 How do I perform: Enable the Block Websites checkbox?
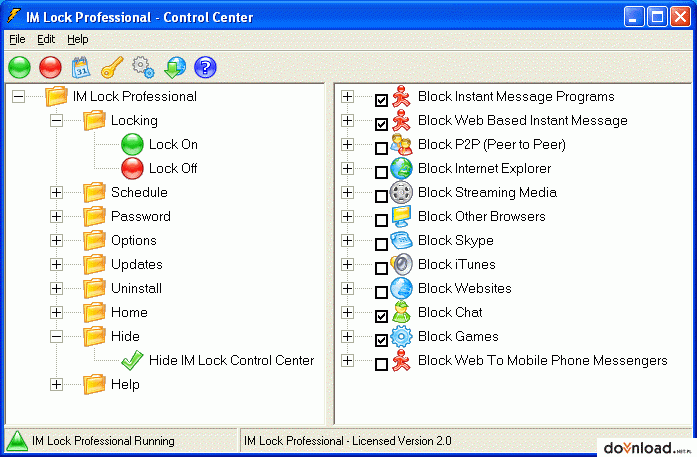pyautogui.click(x=381, y=292)
